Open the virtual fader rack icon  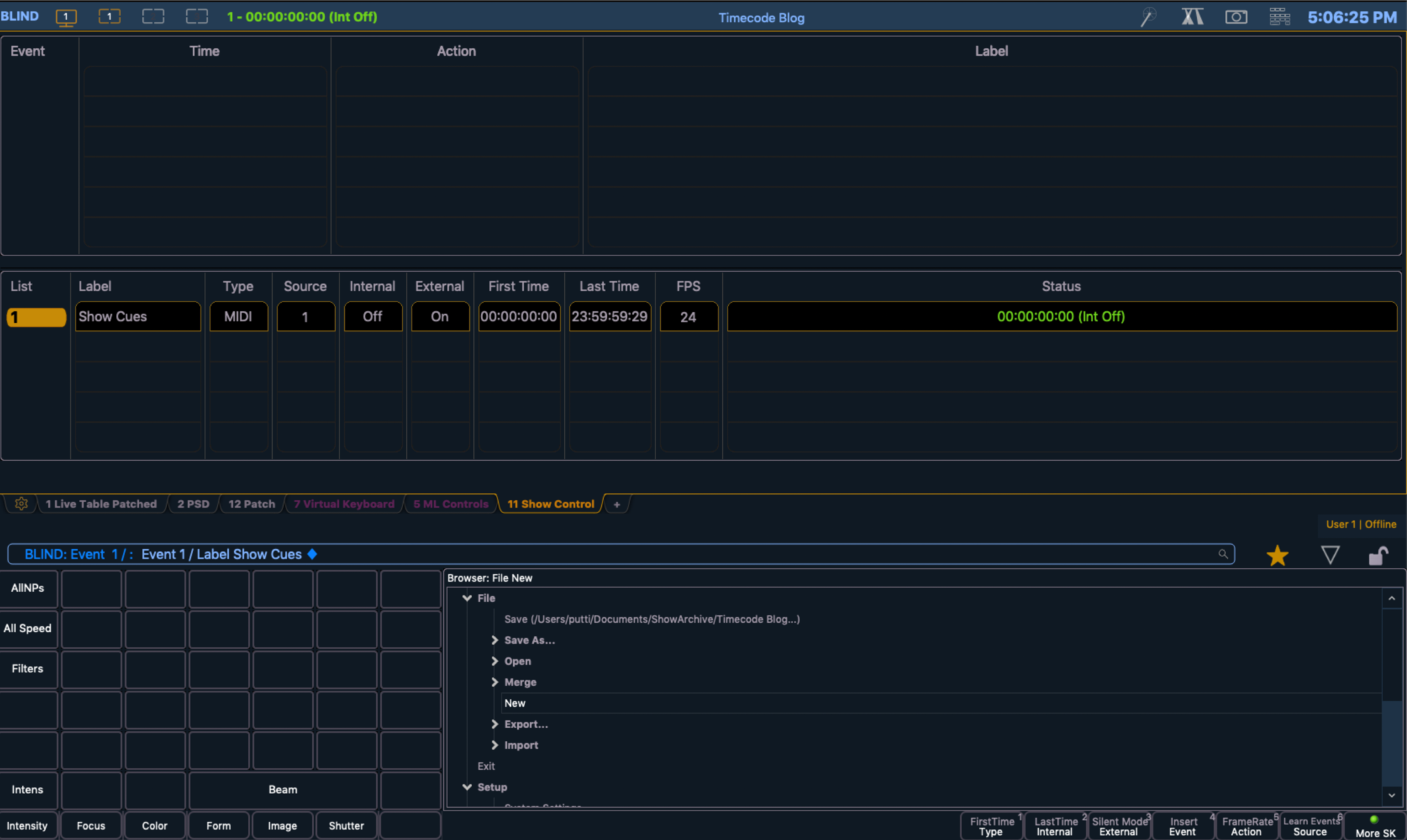(x=1281, y=16)
